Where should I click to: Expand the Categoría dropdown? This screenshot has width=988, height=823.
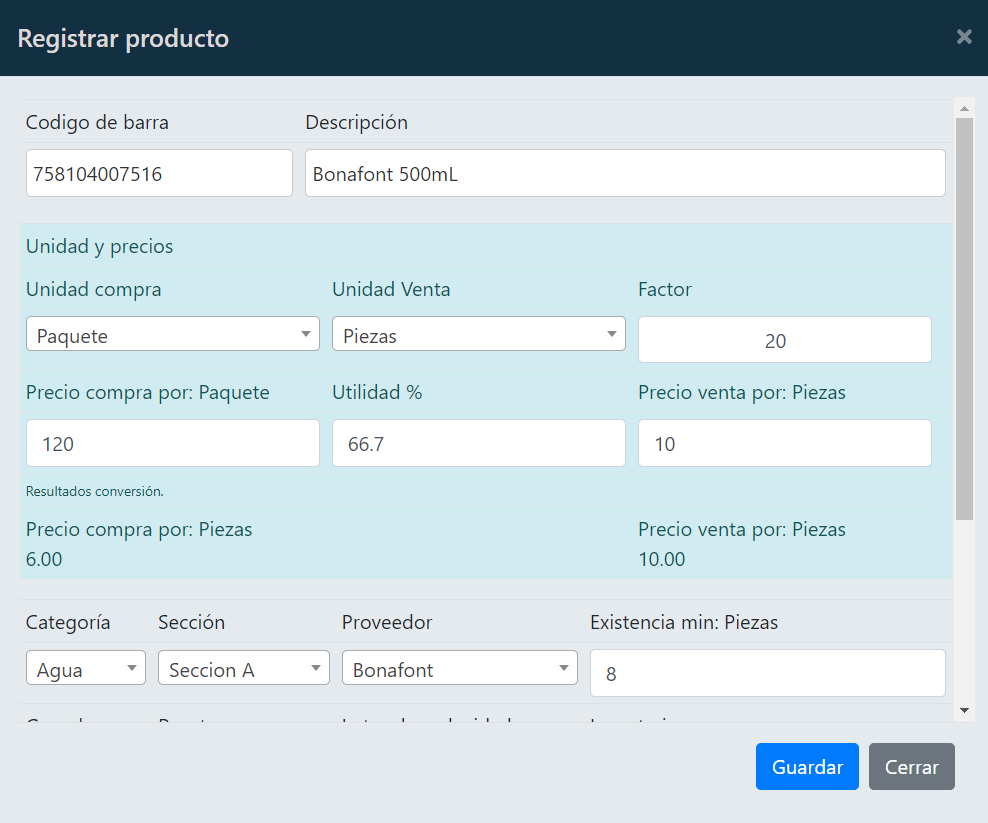click(x=85, y=669)
